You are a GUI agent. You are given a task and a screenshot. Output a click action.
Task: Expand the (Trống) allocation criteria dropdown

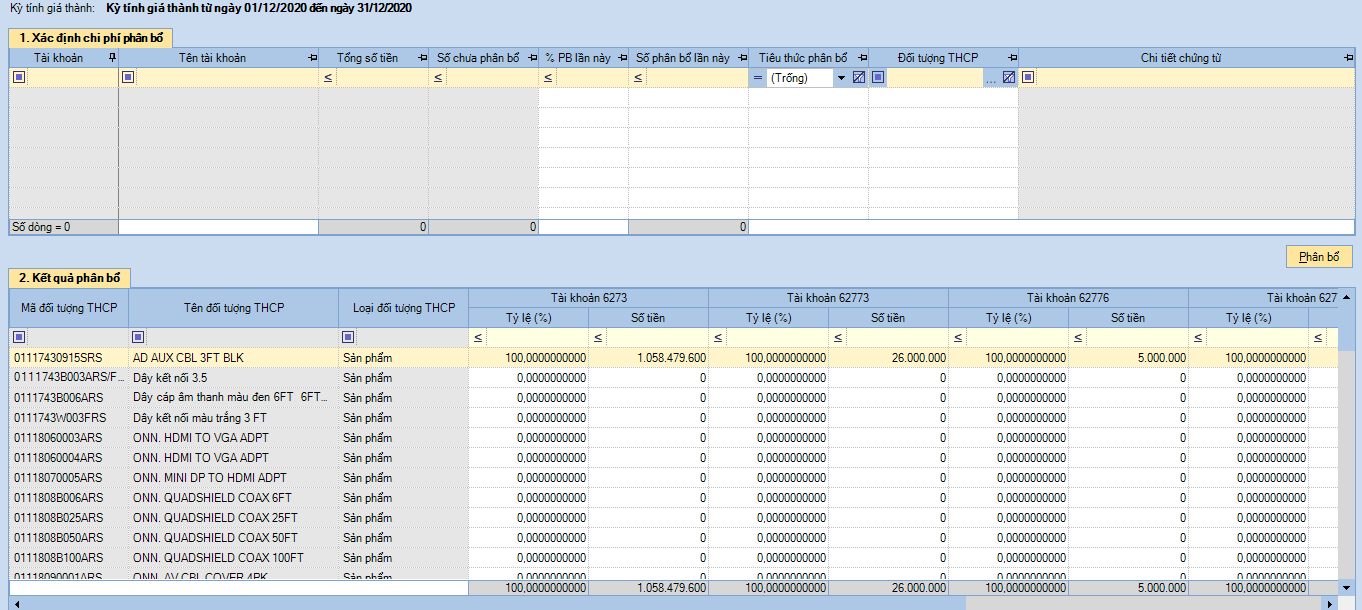[x=841, y=78]
